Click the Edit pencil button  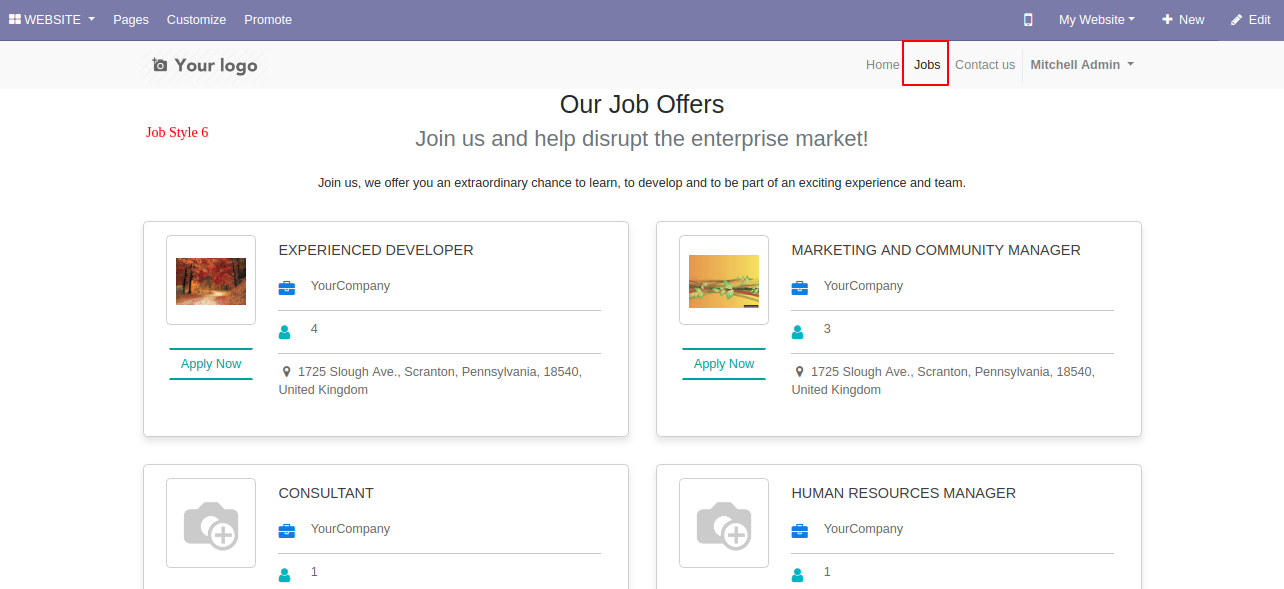(x=1250, y=20)
